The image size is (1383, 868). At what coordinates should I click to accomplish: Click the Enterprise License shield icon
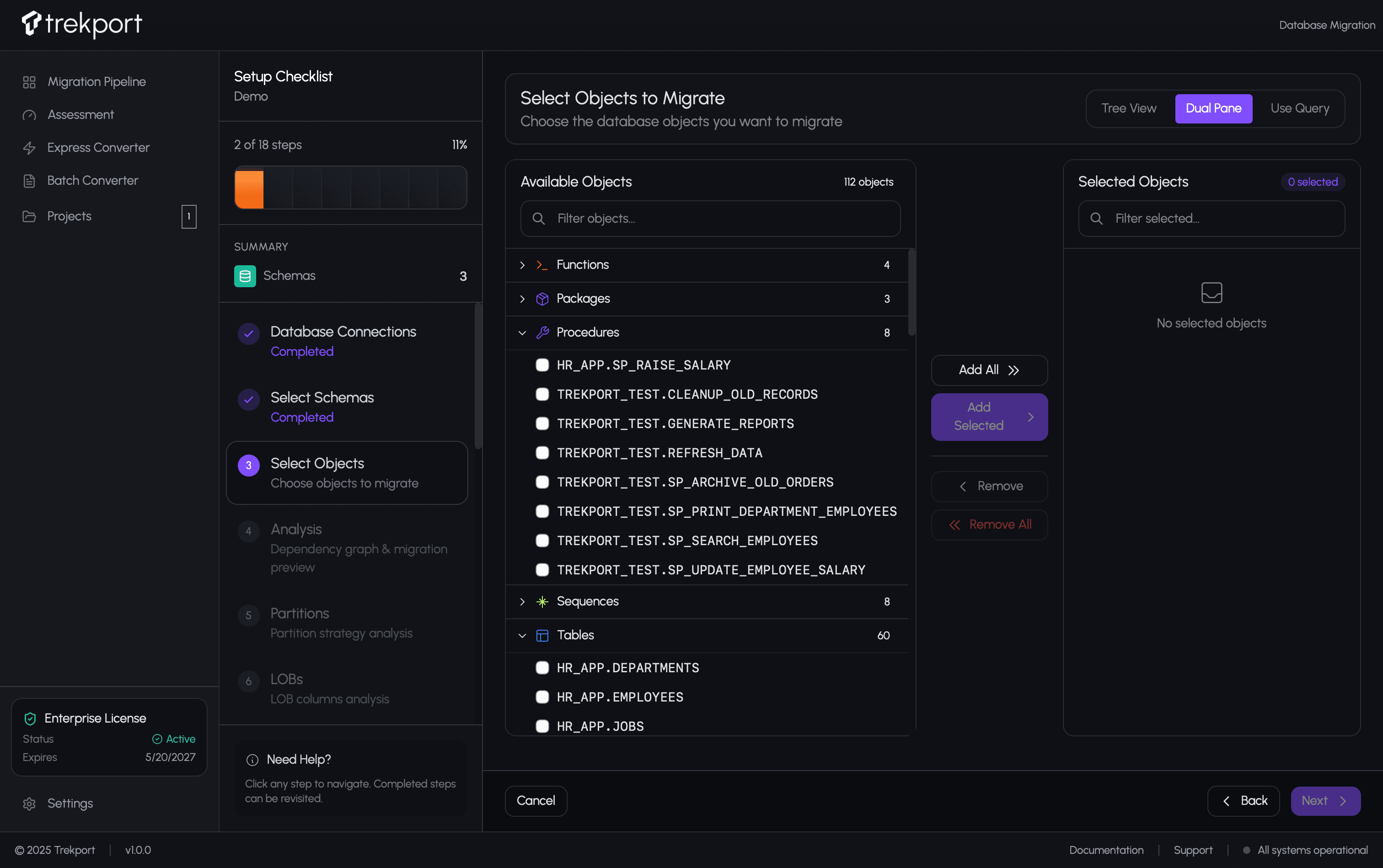click(30, 719)
